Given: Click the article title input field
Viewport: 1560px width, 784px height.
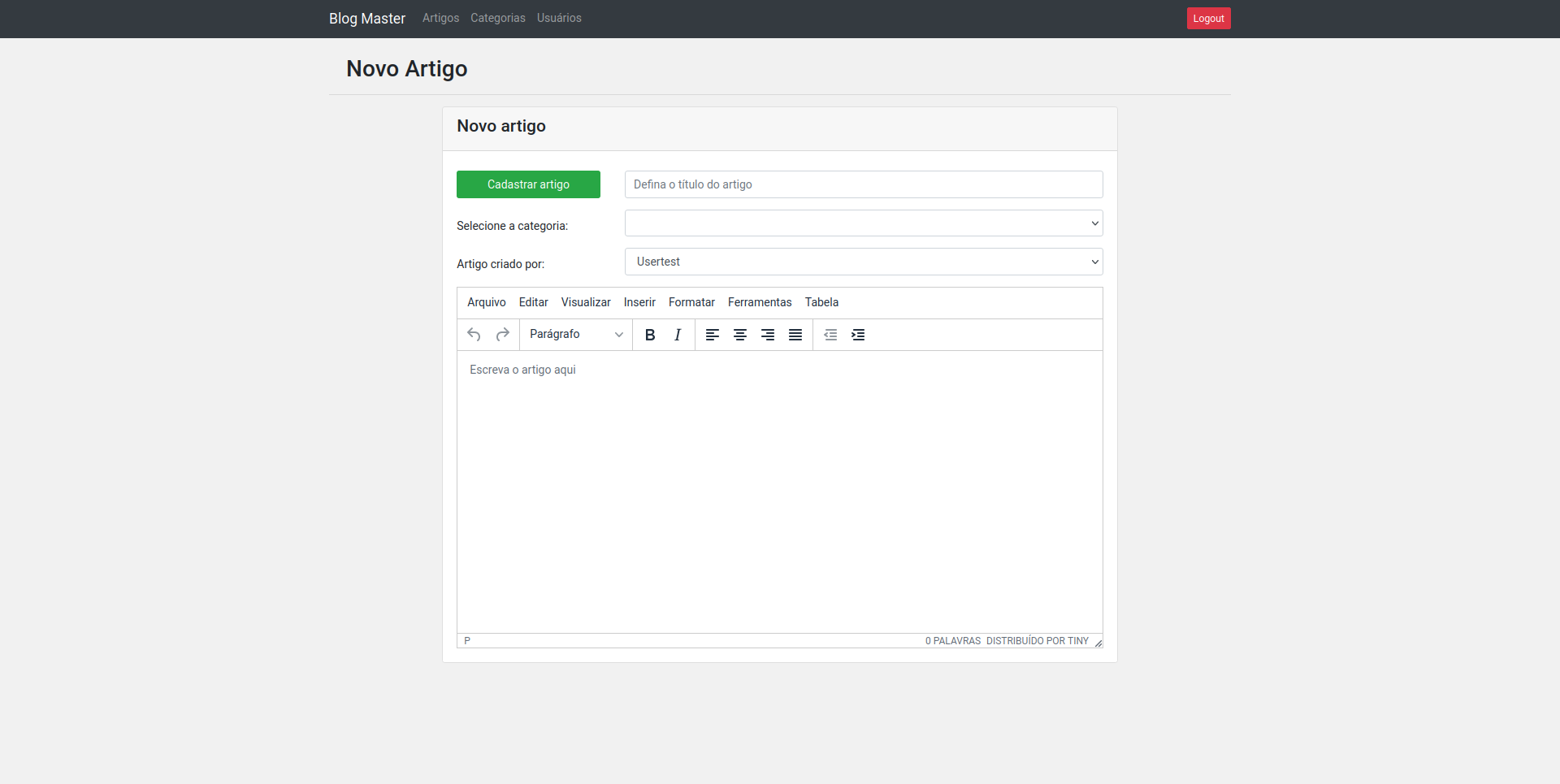Looking at the screenshot, I should pyautogui.click(x=864, y=184).
